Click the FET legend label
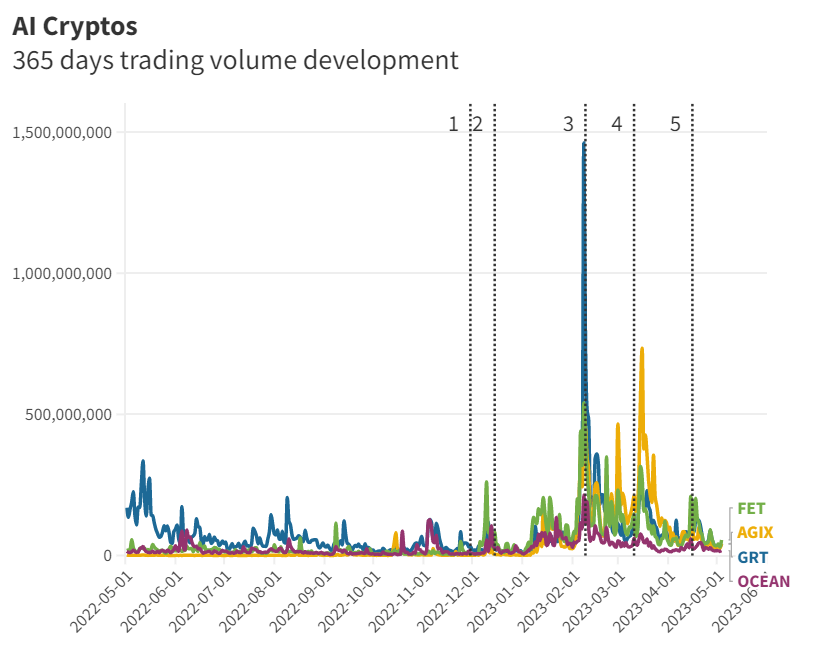This screenshot has width=837, height=650. coord(750,508)
